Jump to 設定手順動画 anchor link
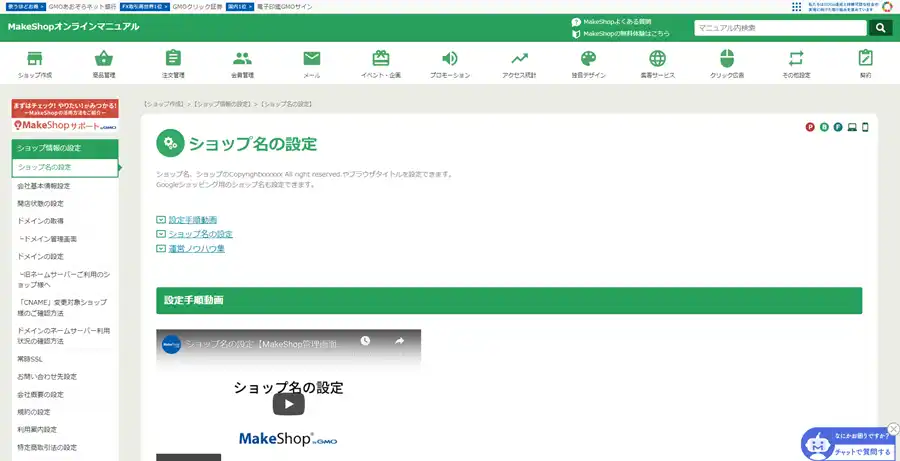 tap(193, 220)
